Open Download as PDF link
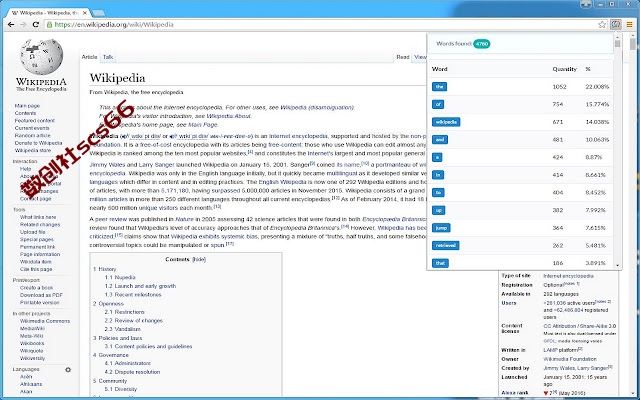This screenshot has width=640, height=400. tap(41, 295)
